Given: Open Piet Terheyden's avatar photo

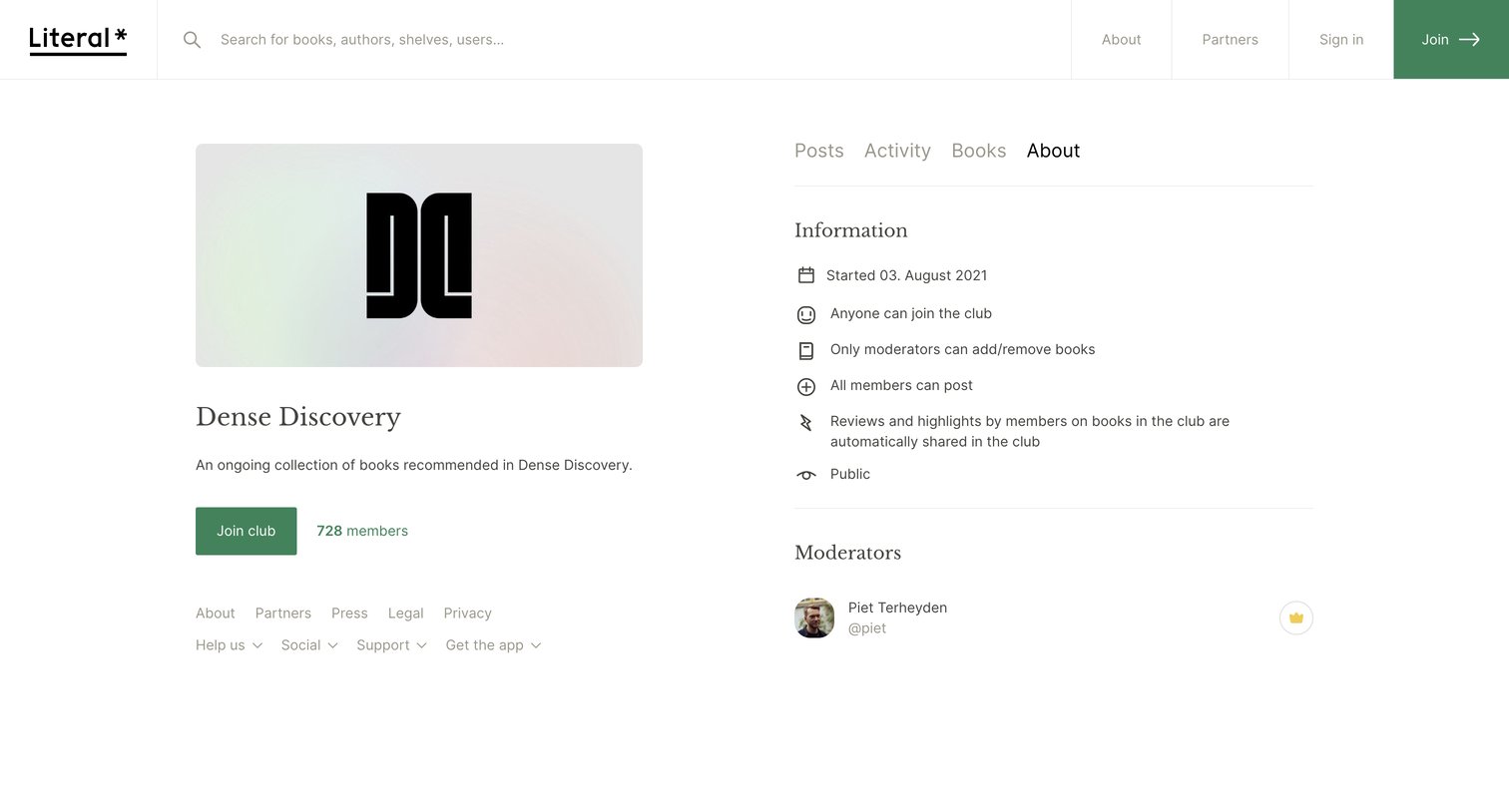Looking at the screenshot, I should 814,617.
